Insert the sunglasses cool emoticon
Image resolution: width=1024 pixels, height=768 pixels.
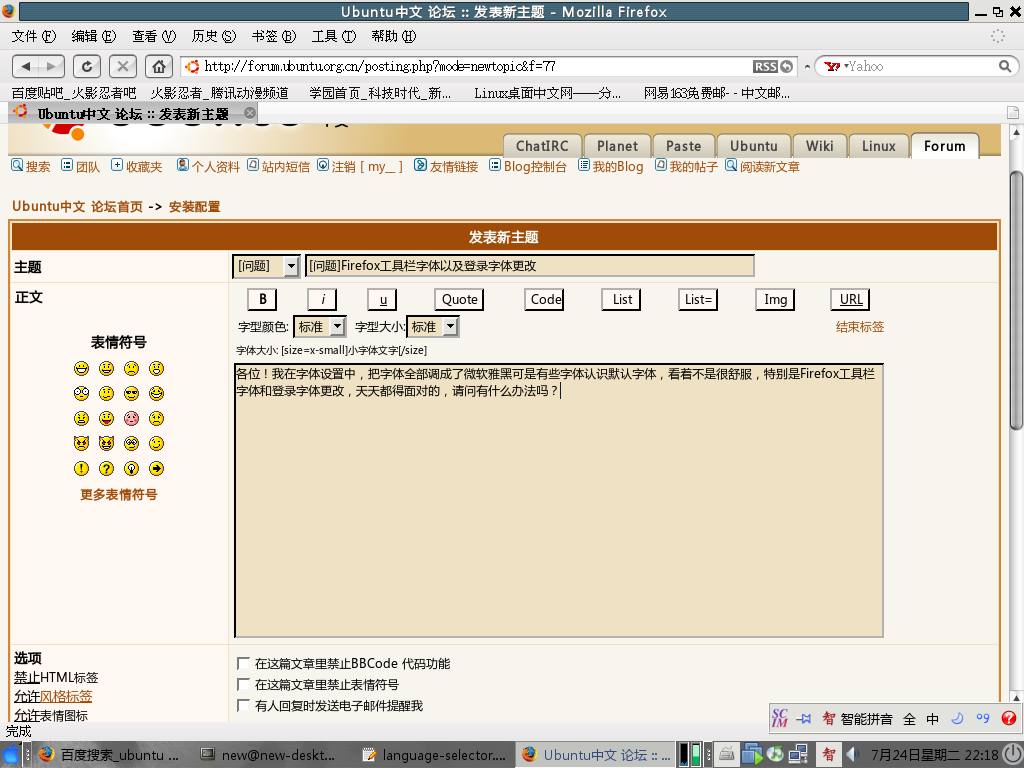tap(131, 393)
